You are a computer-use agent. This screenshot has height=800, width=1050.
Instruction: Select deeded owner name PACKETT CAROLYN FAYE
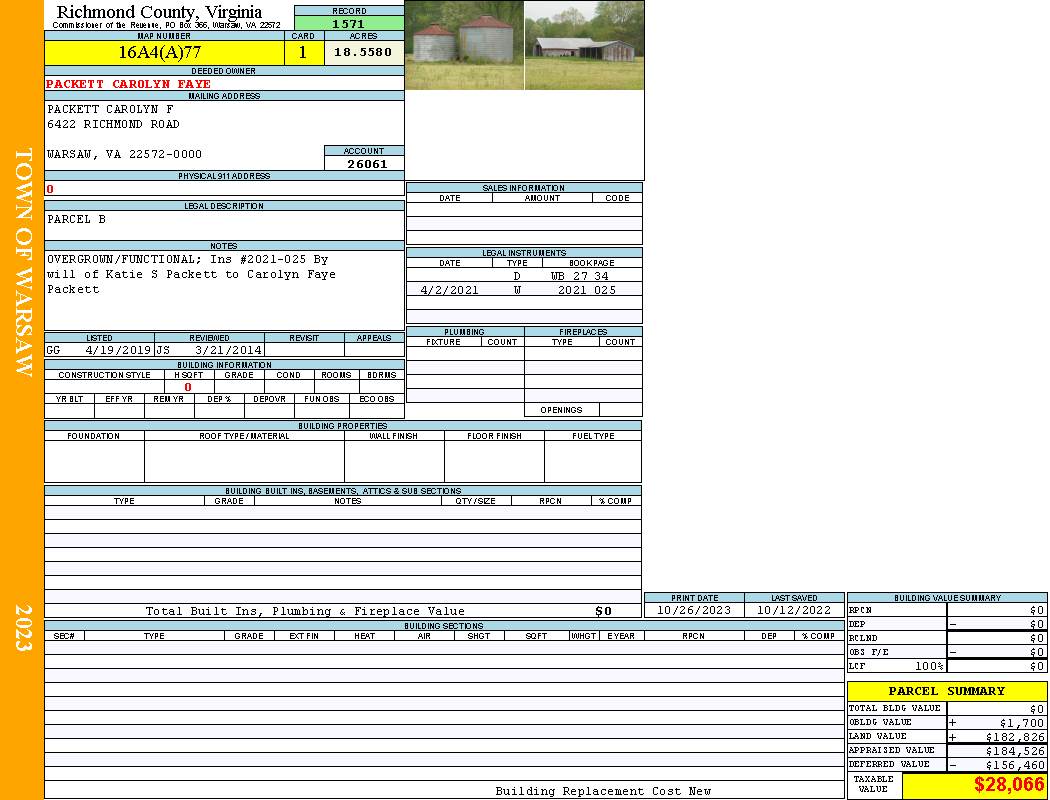pos(128,84)
